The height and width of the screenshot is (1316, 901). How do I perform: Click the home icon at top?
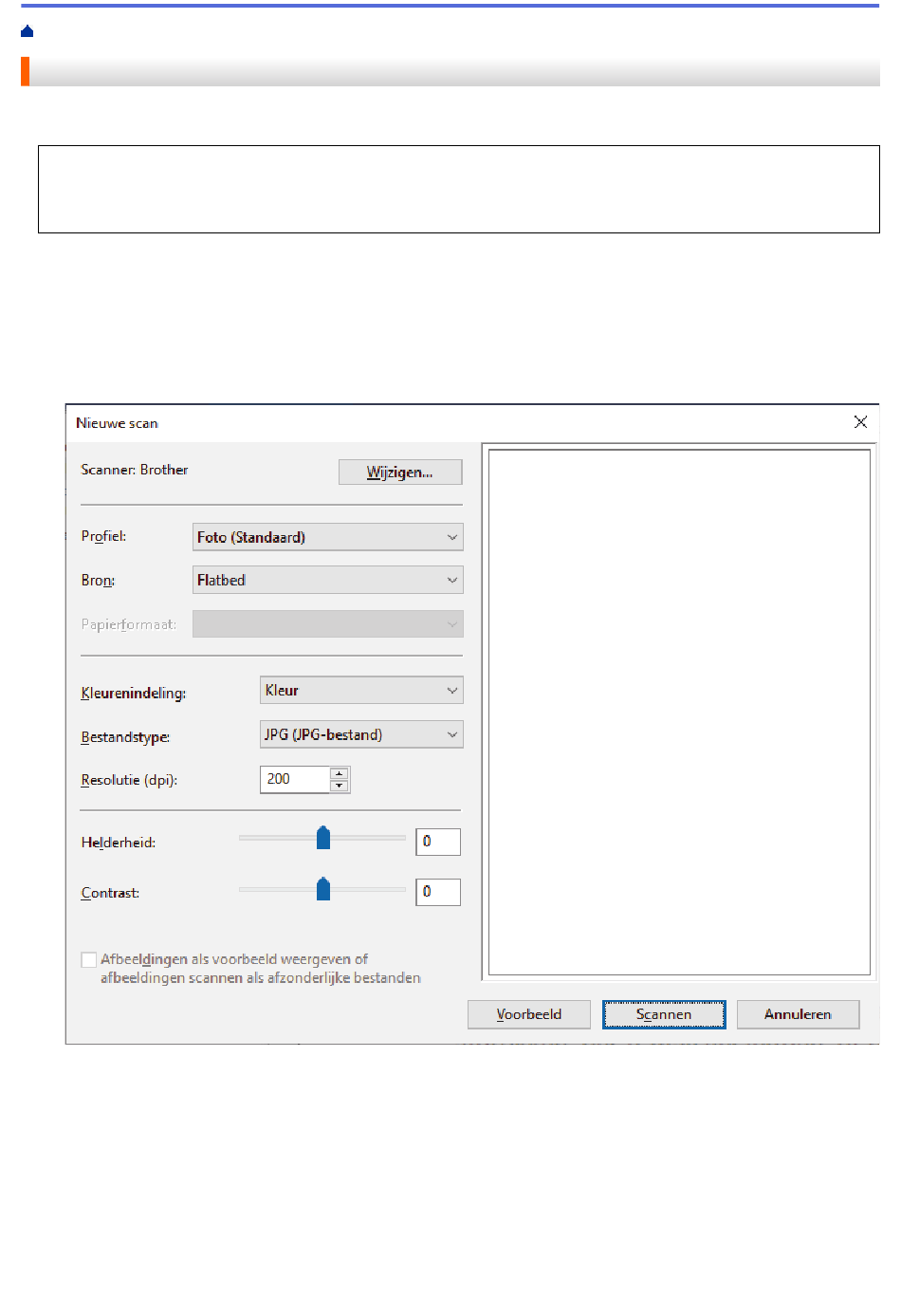(x=27, y=32)
